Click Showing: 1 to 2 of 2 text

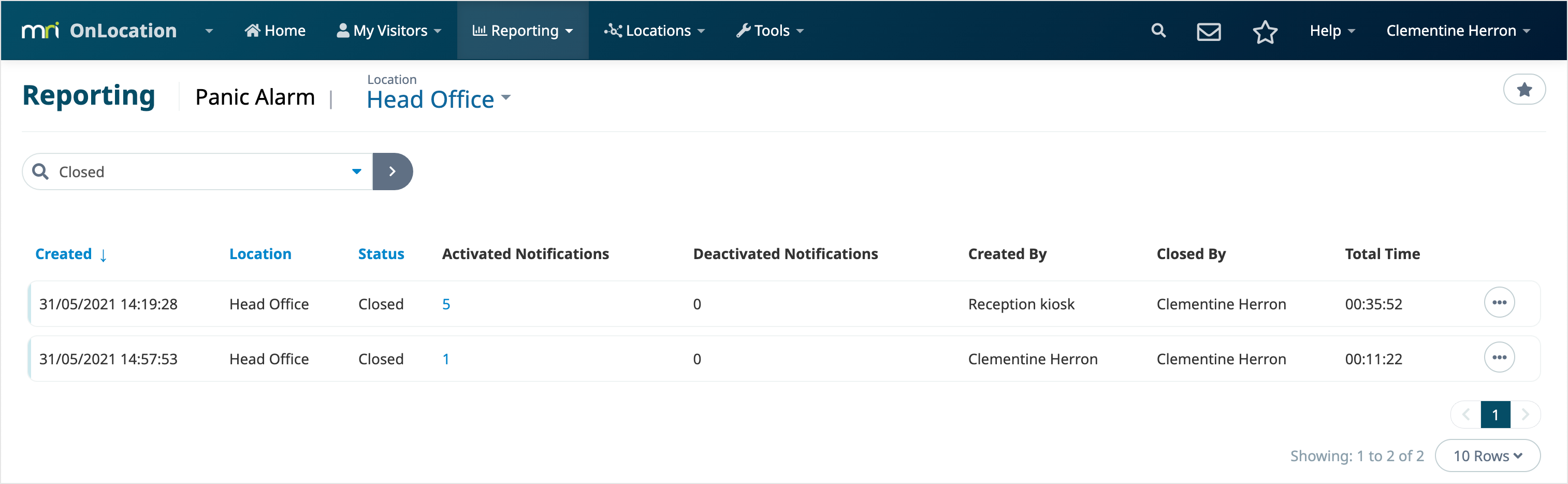[x=1357, y=456]
